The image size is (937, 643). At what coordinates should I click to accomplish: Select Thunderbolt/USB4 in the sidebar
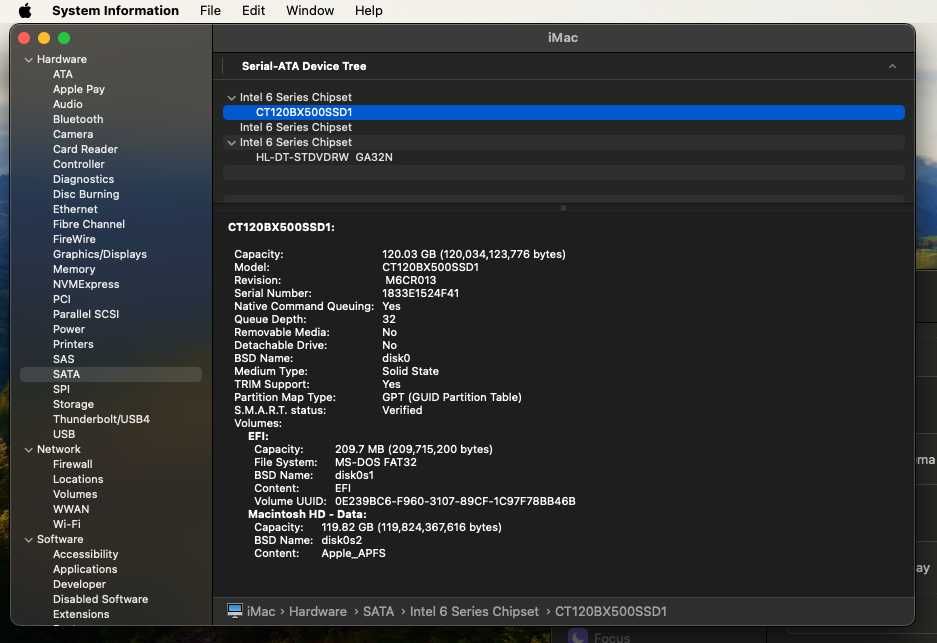pos(101,419)
